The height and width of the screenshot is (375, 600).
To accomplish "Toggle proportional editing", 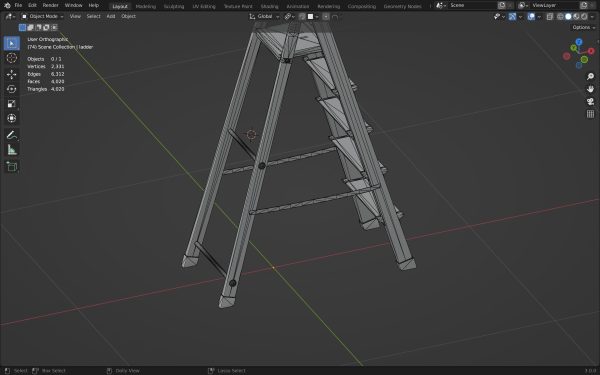I will [x=326, y=16].
